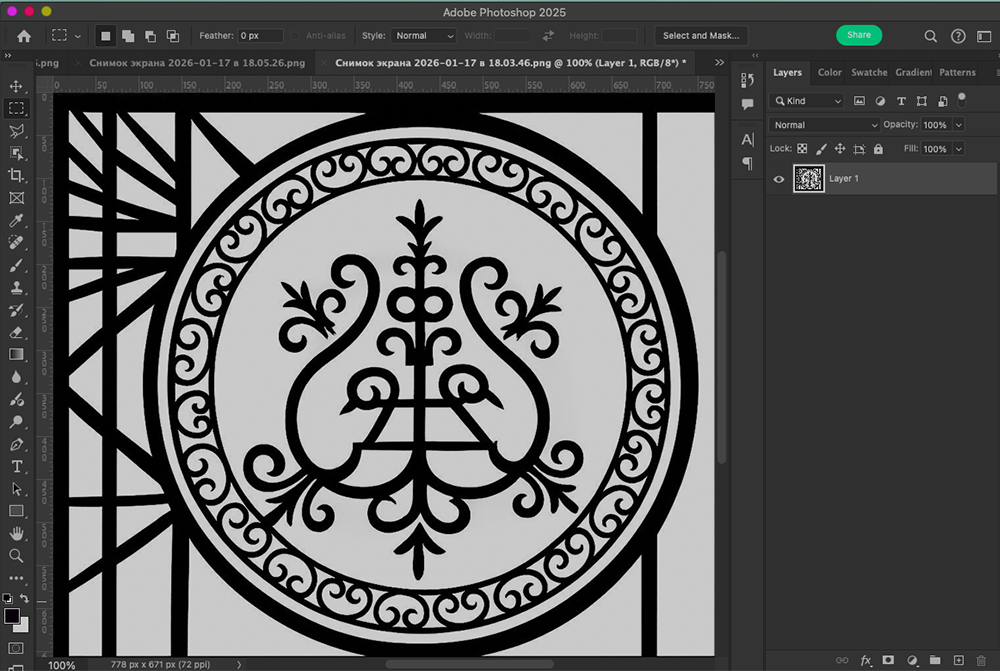1000x671 pixels.
Task: Switch layer filtering on or off
Action: click(x=962, y=100)
